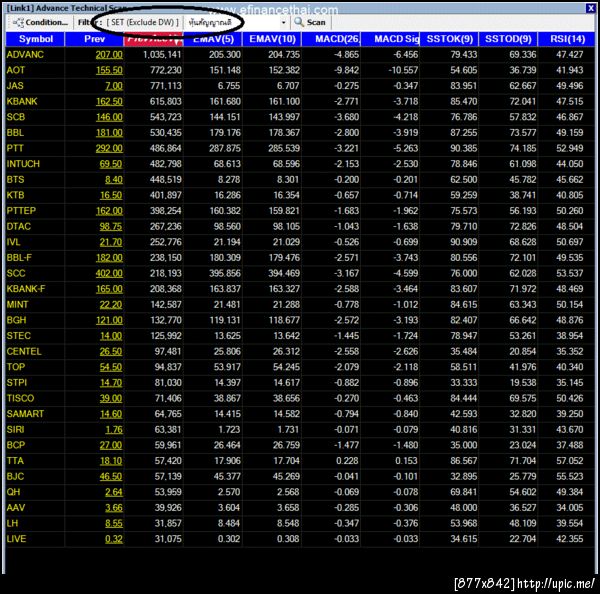Select the JAS symbol
This screenshot has height=594, width=600.
coord(15,86)
